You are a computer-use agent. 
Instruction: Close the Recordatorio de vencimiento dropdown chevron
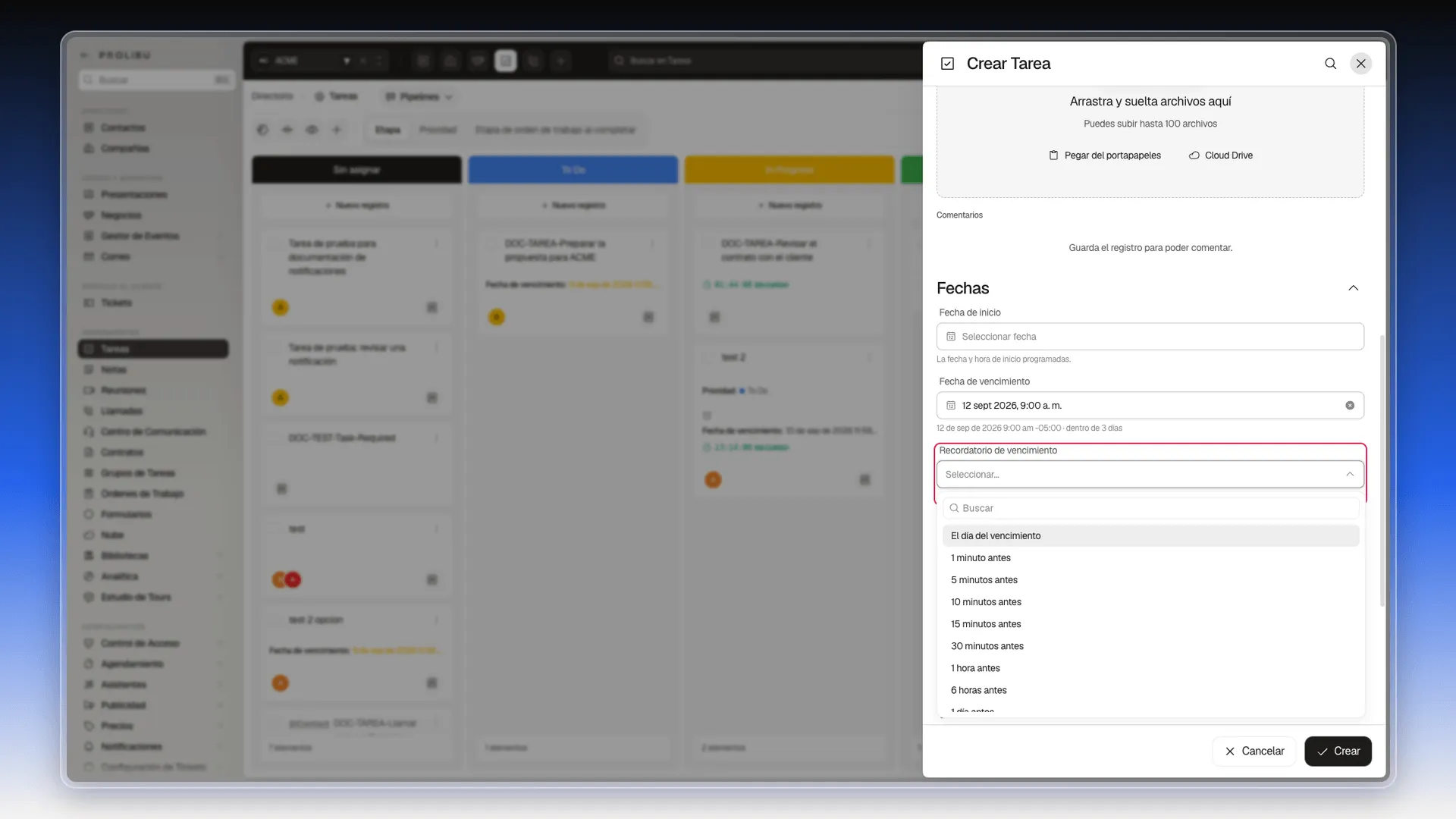coord(1350,475)
